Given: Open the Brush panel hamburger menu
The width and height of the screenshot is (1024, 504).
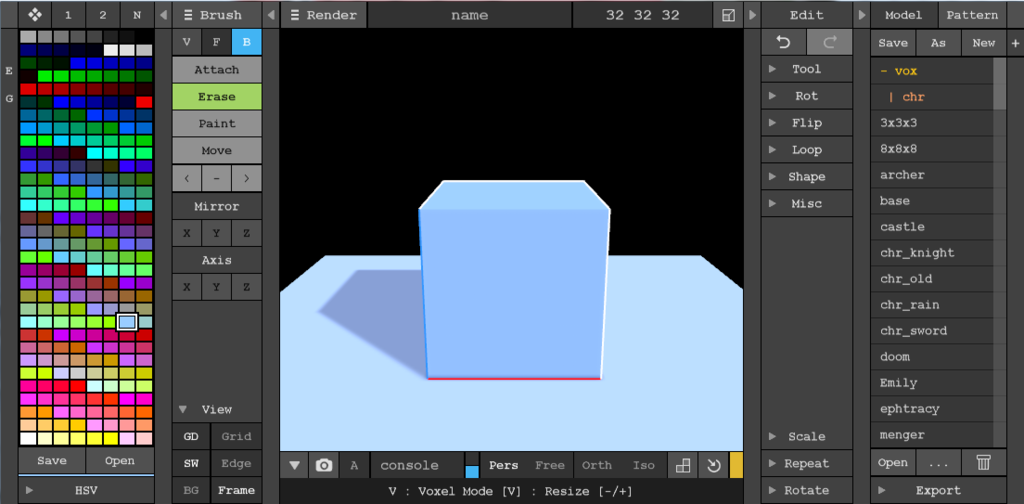Looking at the screenshot, I should click(188, 15).
